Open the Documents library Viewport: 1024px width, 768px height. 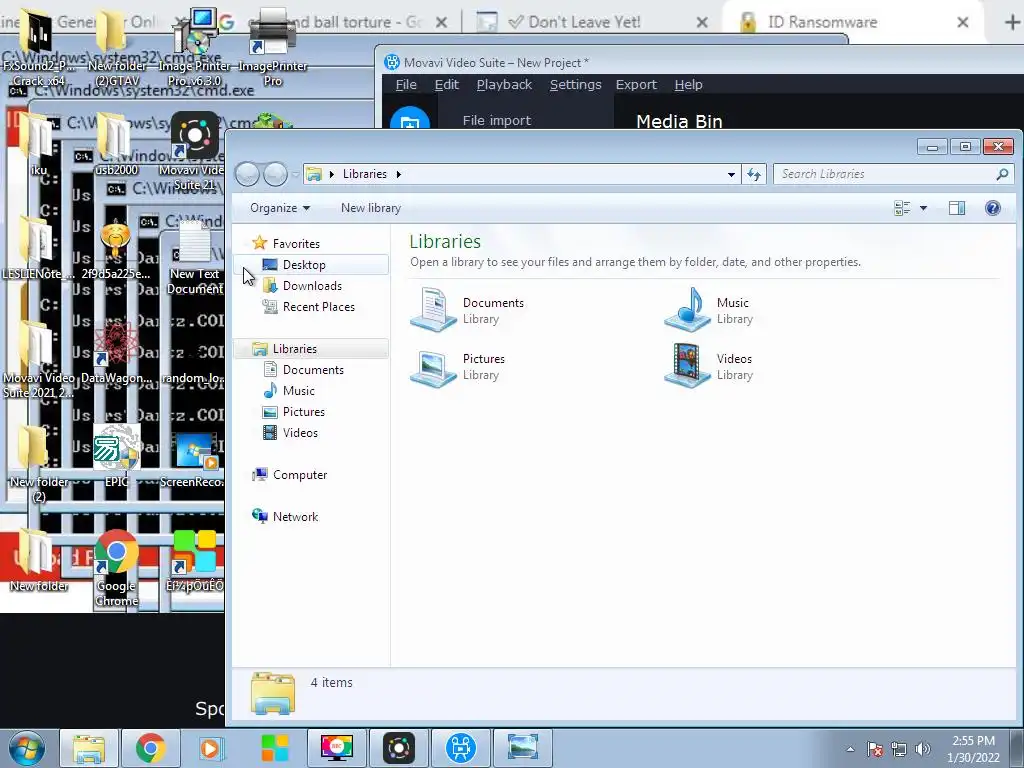tap(468, 310)
